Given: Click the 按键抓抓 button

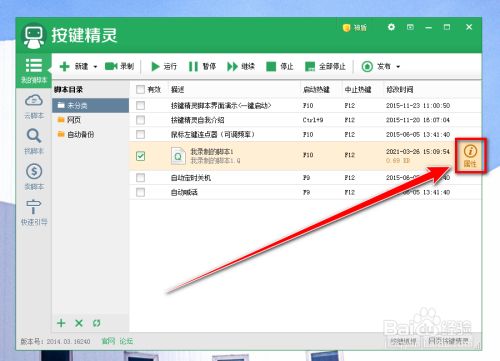Looking at the screenshot, I should [x=403, y=341].
